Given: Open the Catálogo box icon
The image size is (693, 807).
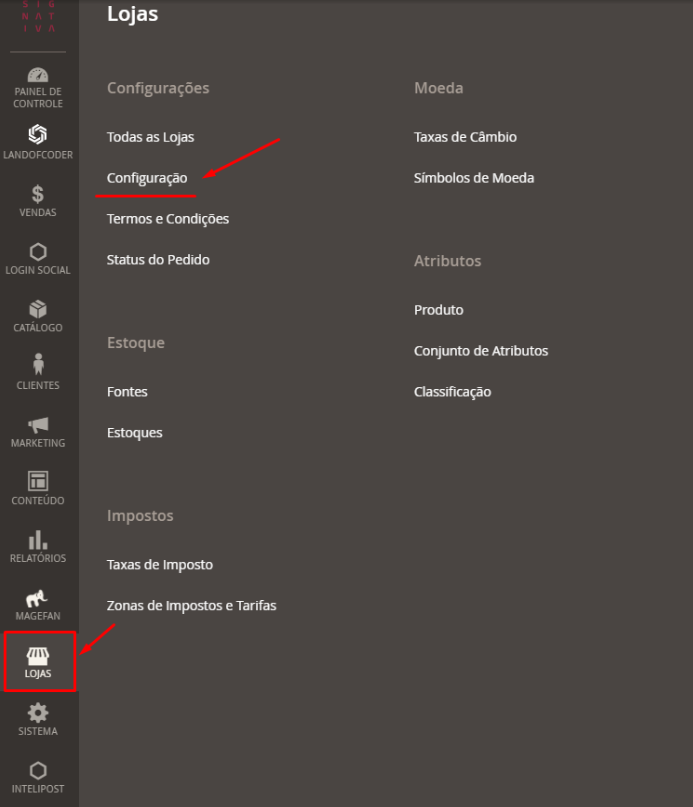Looking at the screenshot, I should coord(38,309).
